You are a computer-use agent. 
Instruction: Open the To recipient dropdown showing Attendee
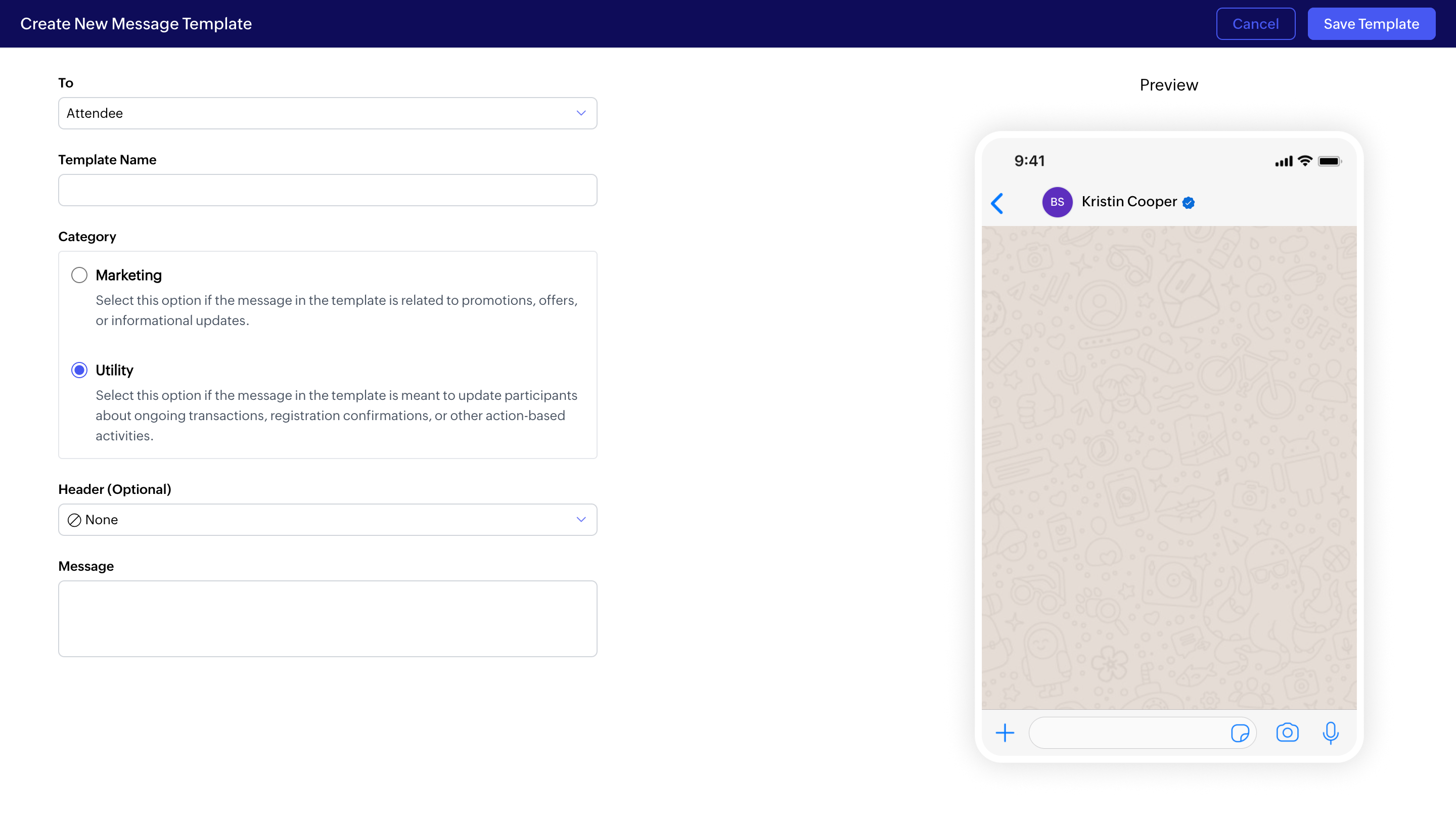pyautogui.click(x=327, y=113)
